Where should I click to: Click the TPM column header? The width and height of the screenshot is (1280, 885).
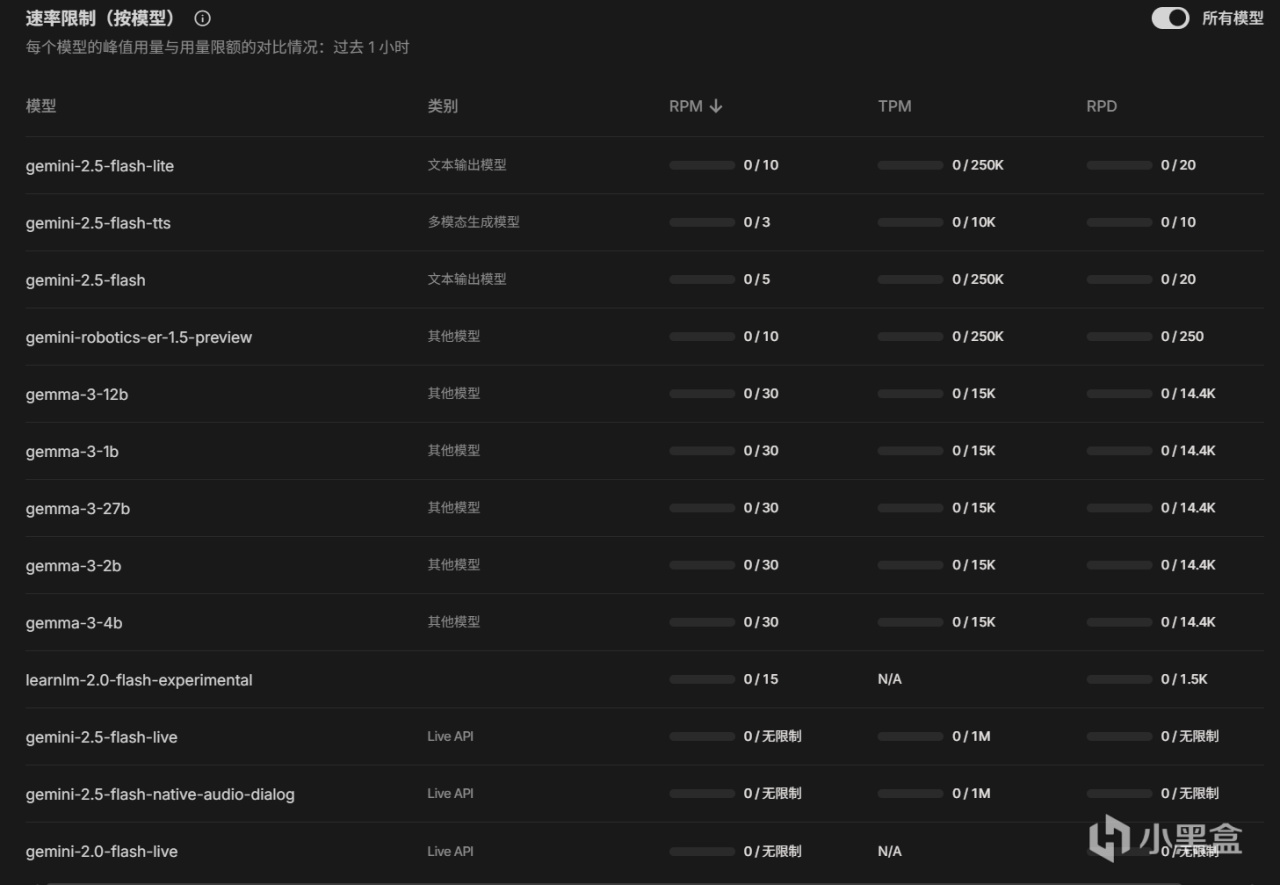pos(894,106)
